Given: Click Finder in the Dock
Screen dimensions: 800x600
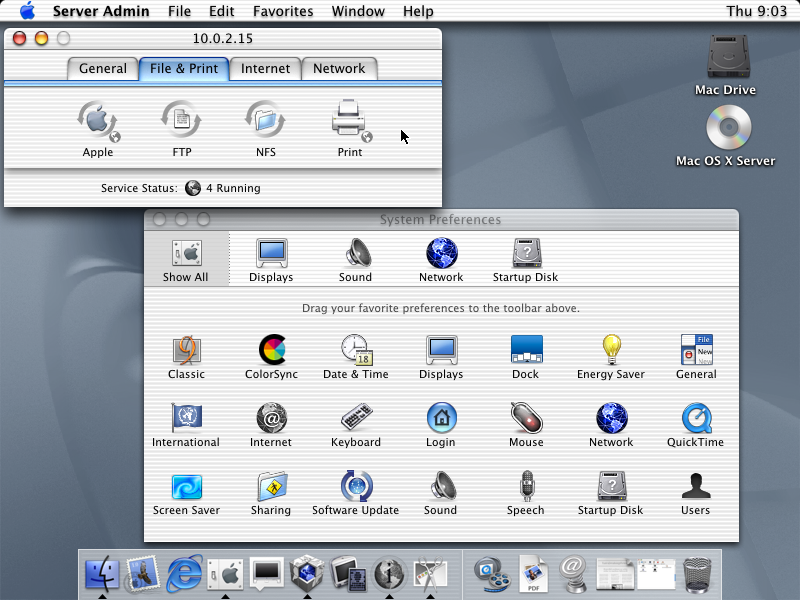Looking at the screenshot, I should 102,574.
